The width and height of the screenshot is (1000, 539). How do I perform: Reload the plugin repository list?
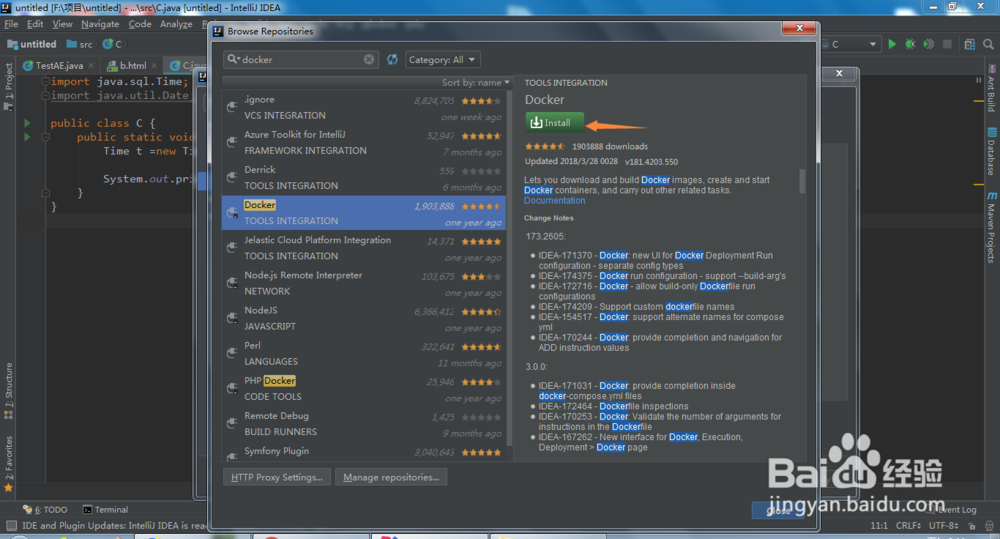(x=392, y=59)
